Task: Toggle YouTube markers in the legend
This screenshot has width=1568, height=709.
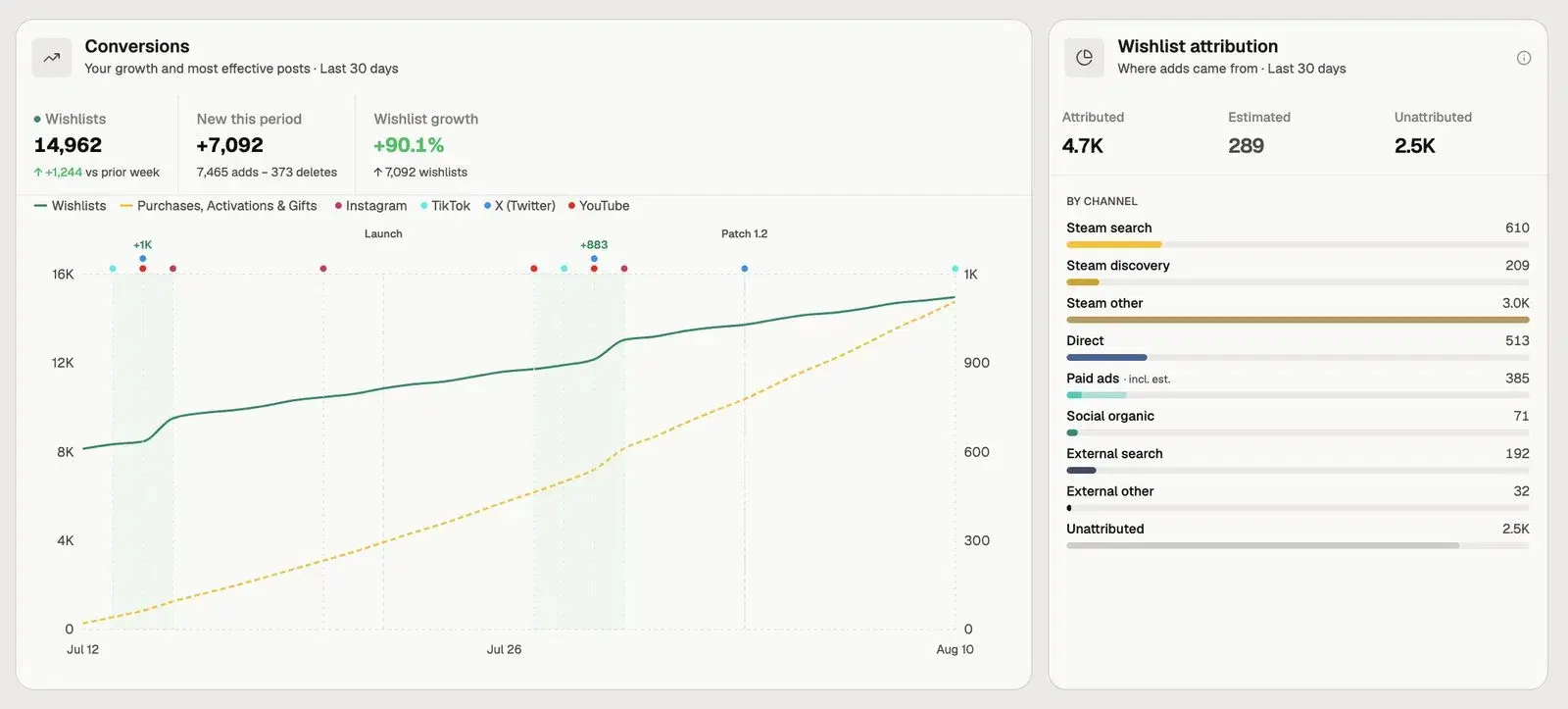Action: pos(599,206)
